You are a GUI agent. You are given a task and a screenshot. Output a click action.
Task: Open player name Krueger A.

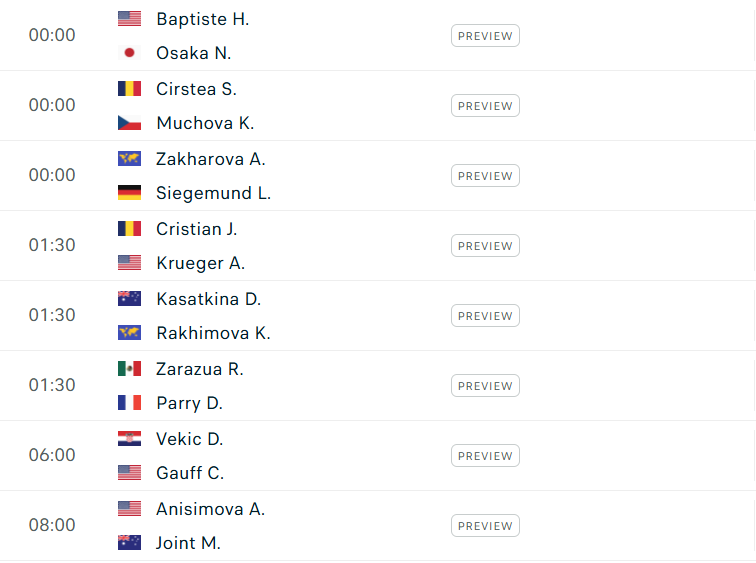pos(200,263)
